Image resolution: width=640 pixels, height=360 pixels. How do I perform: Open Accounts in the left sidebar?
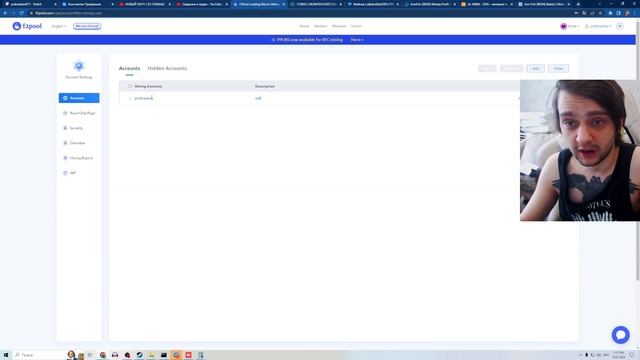click(79, 98)
